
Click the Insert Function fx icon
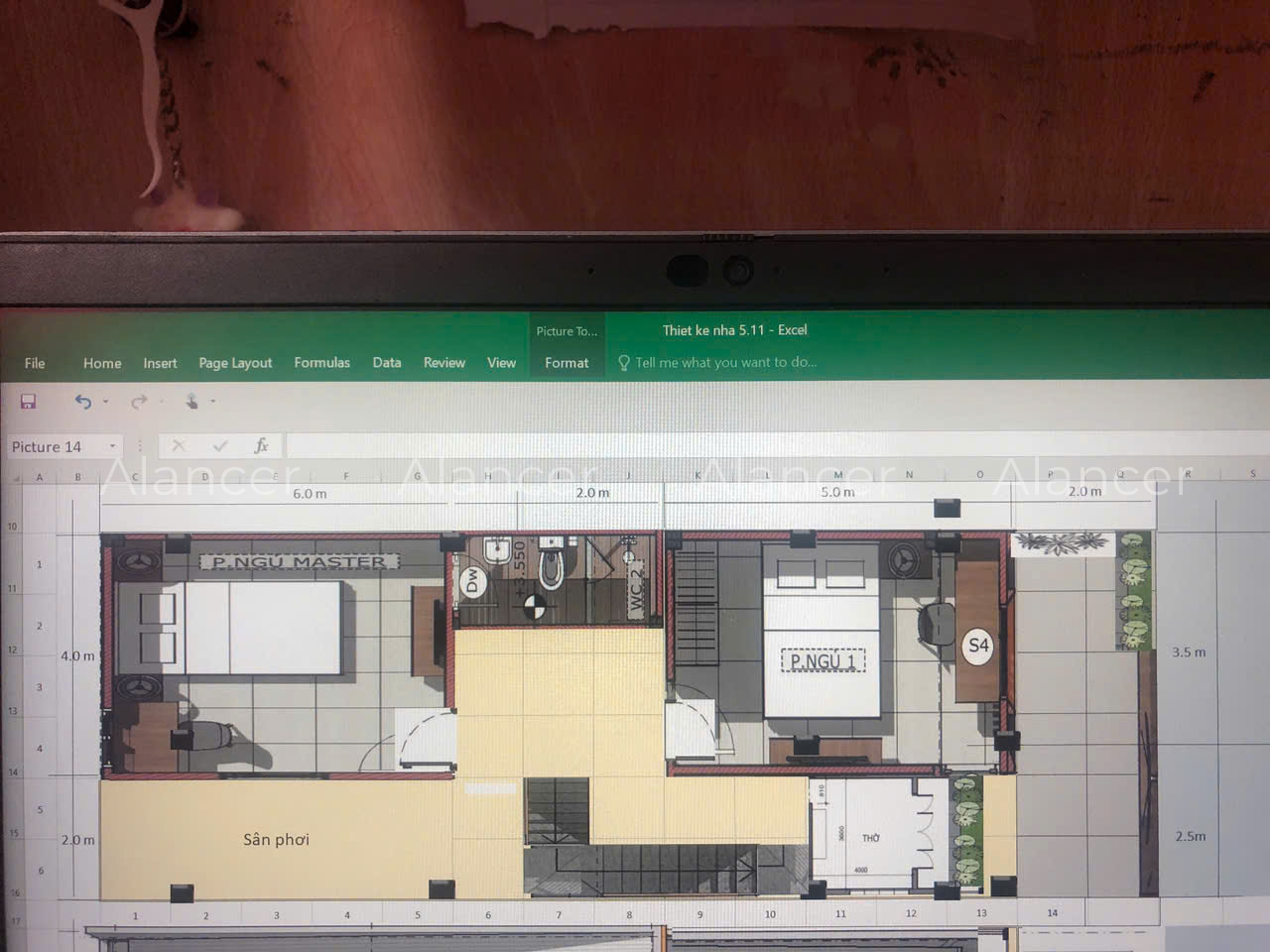[x=261, y=446]
